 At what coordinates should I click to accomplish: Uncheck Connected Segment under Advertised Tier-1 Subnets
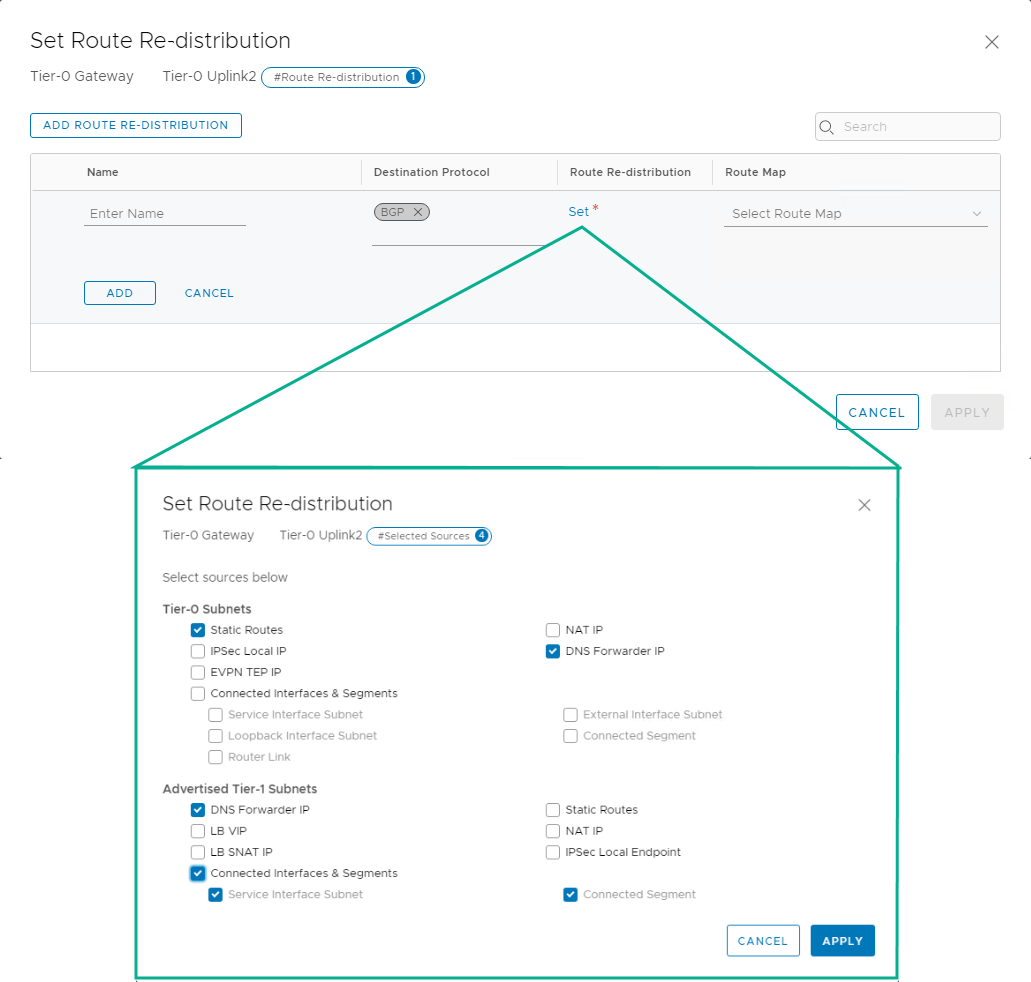(x=570, y=894)
